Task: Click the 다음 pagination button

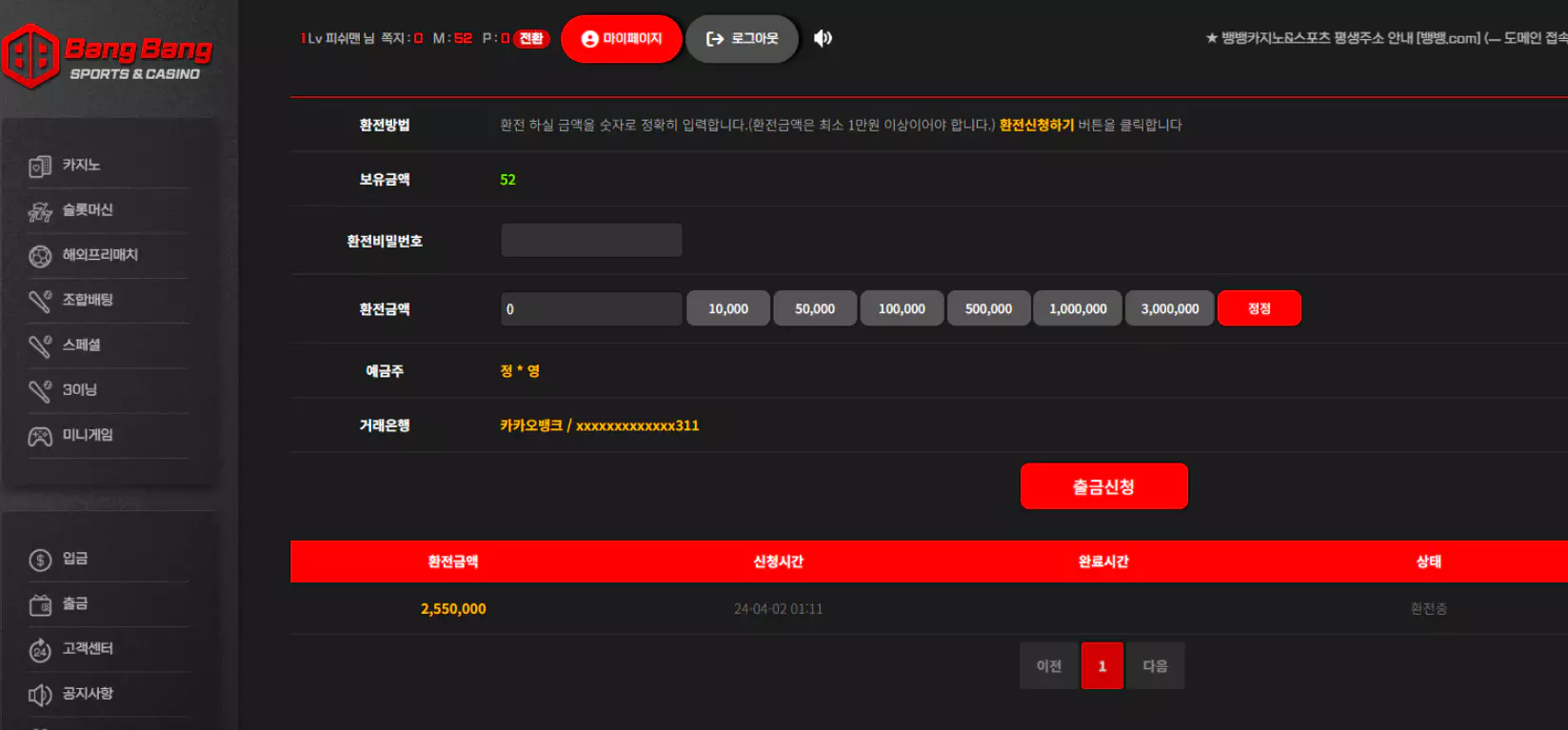Action: pos(1156,666)
